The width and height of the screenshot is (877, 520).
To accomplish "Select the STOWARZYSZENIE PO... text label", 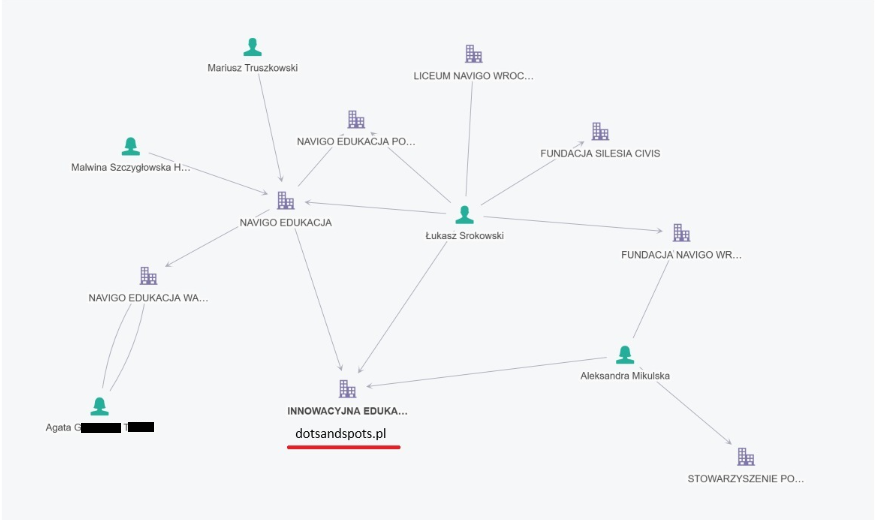I will click(x=746, y=479).
